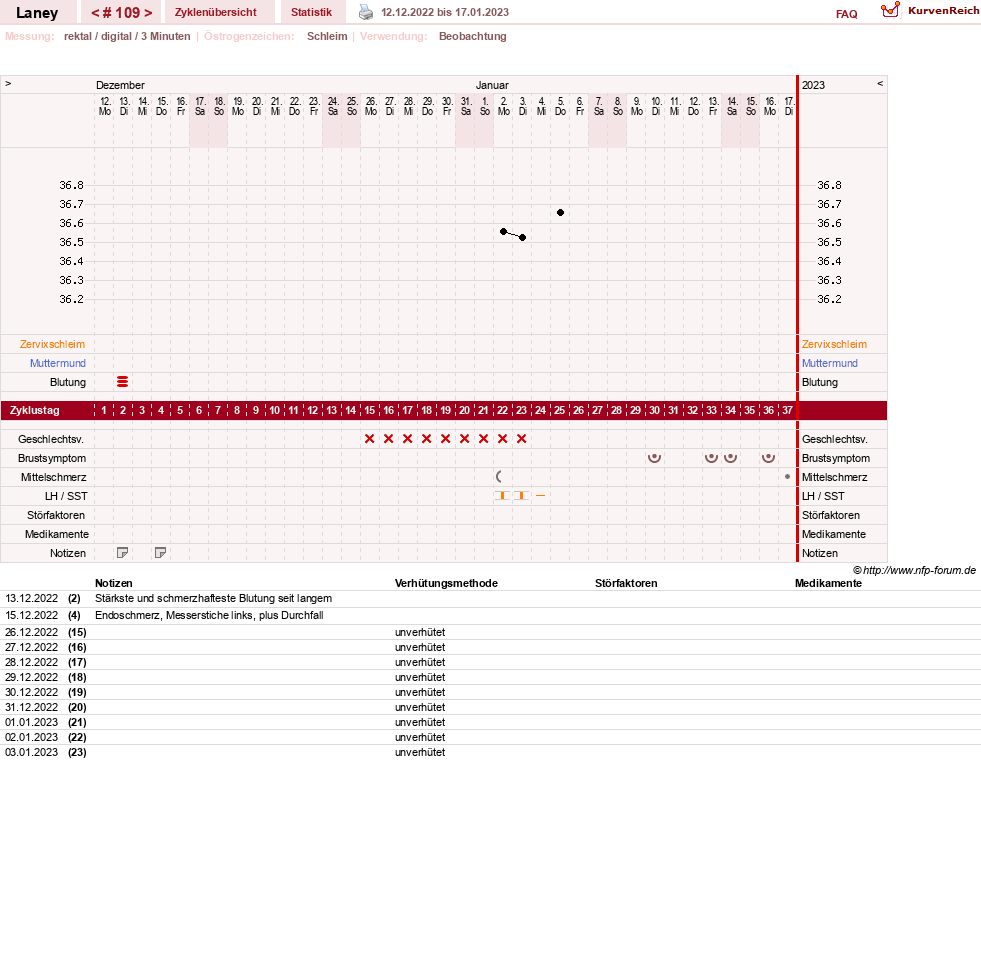This screenshot has width=981, height=962.
Task: Click the right-side Muttermund label
Action: pyautogui.click(x=830, y=363)
